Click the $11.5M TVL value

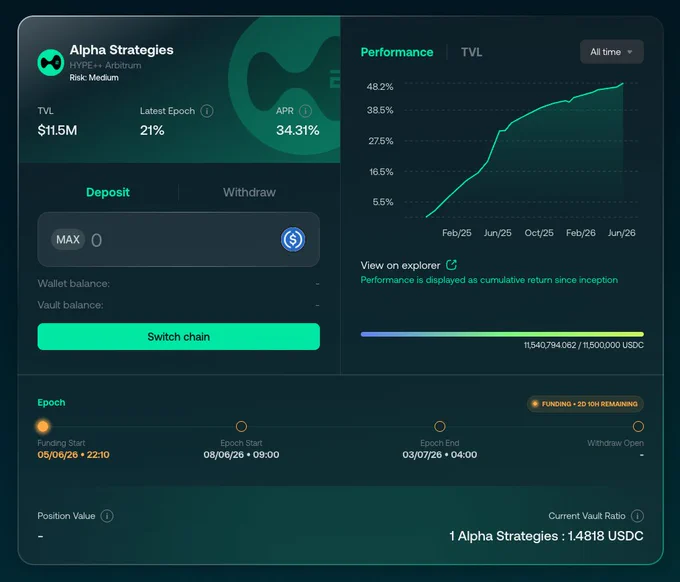[x=57, y=130]
